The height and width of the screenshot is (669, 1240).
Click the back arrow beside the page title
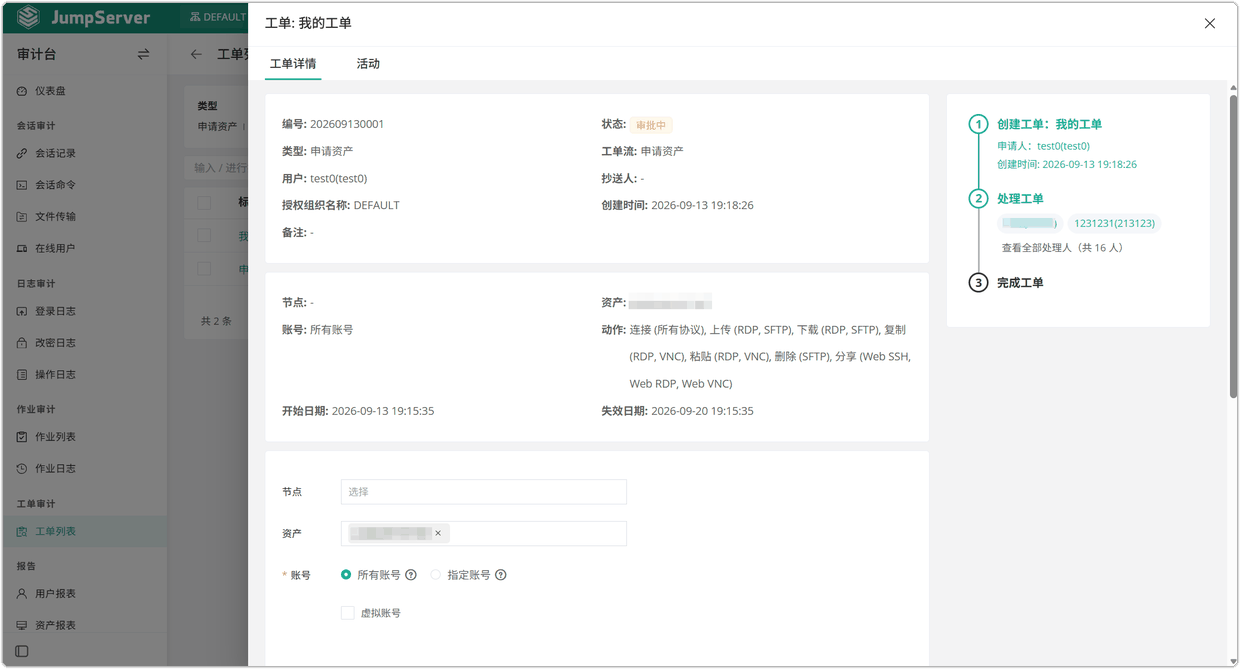(196, 54)
